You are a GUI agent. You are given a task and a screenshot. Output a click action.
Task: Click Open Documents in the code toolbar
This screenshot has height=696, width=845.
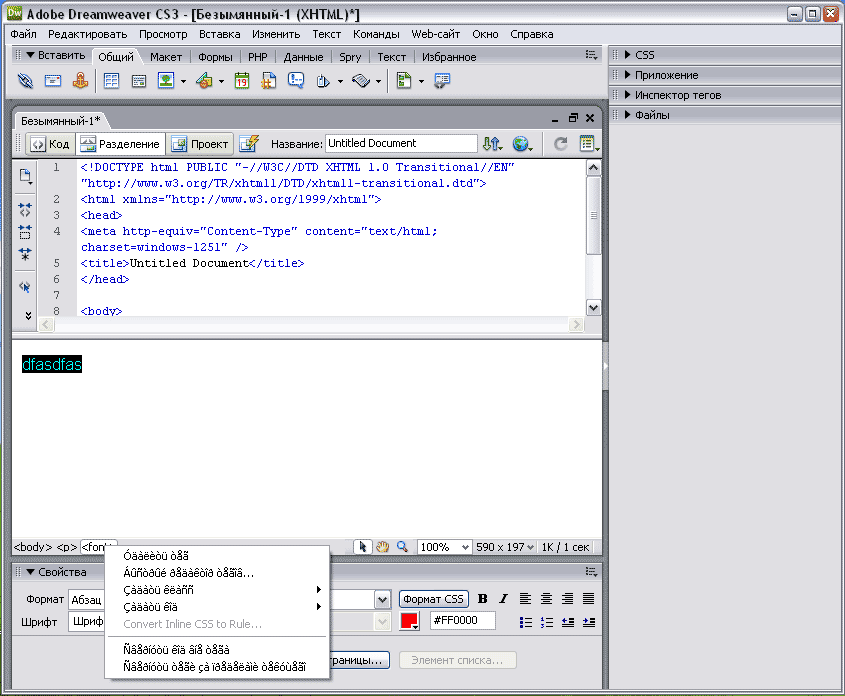(25, 176)
